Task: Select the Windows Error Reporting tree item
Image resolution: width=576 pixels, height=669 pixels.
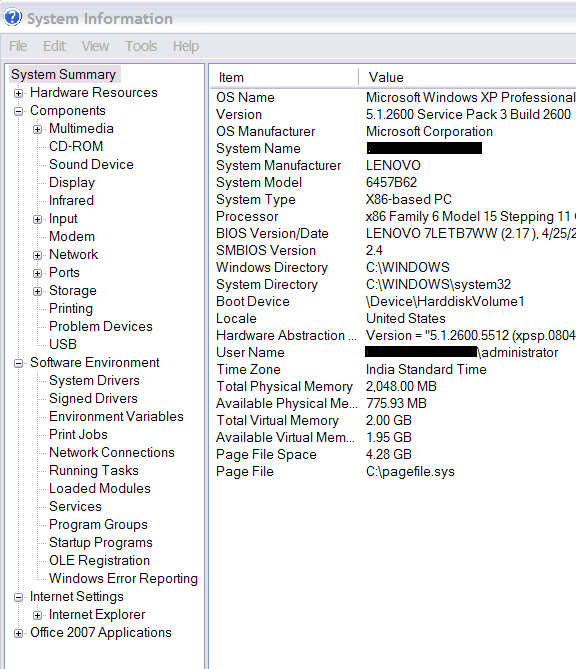Action: click(x=123, y=579)
